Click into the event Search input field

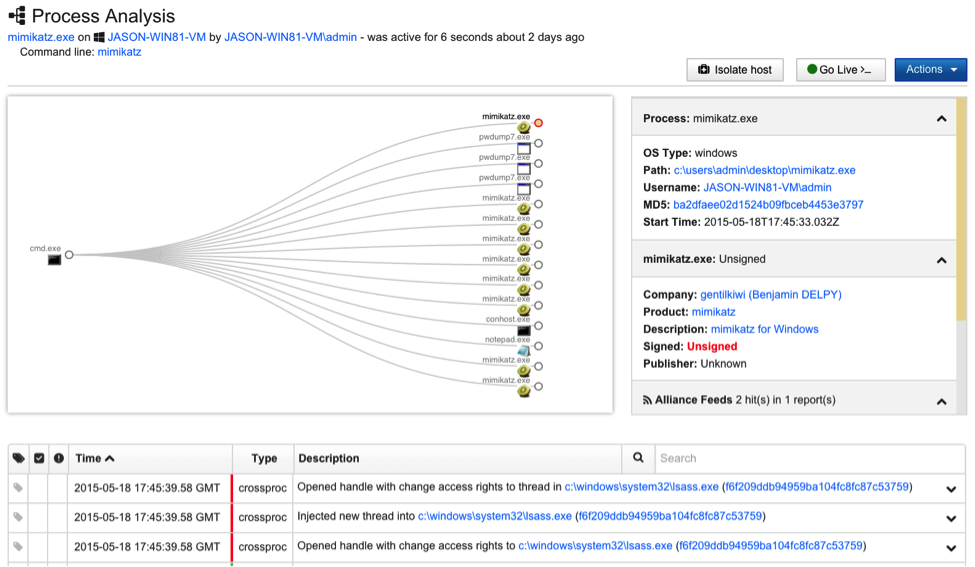pos(808,458)
